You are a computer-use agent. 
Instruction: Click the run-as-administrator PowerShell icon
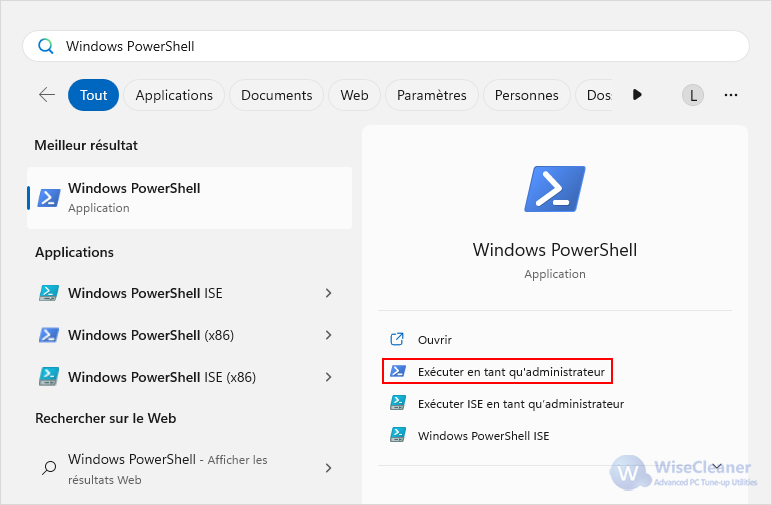(398, 371)
